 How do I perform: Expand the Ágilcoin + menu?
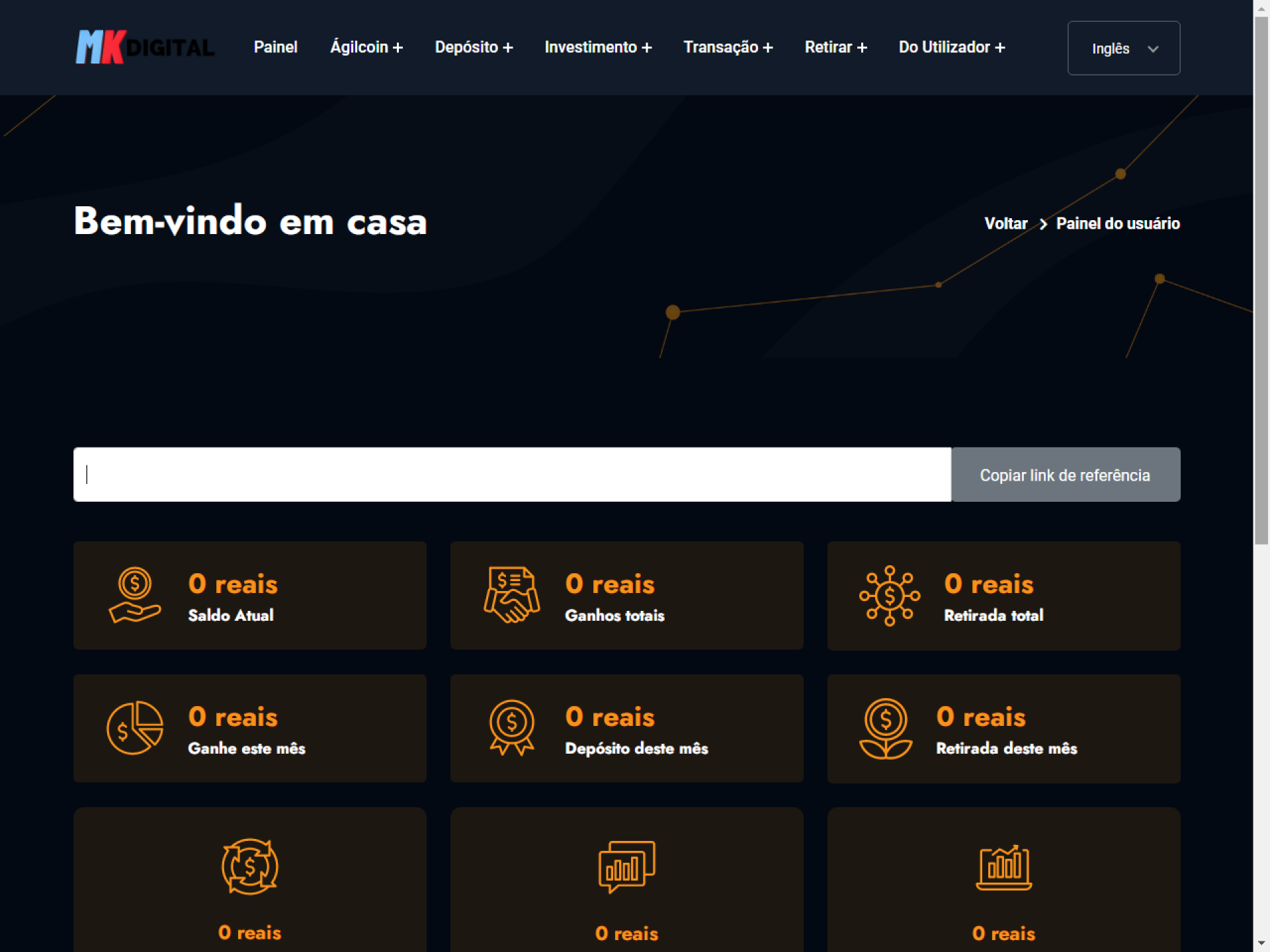click(x=366, y=47)
